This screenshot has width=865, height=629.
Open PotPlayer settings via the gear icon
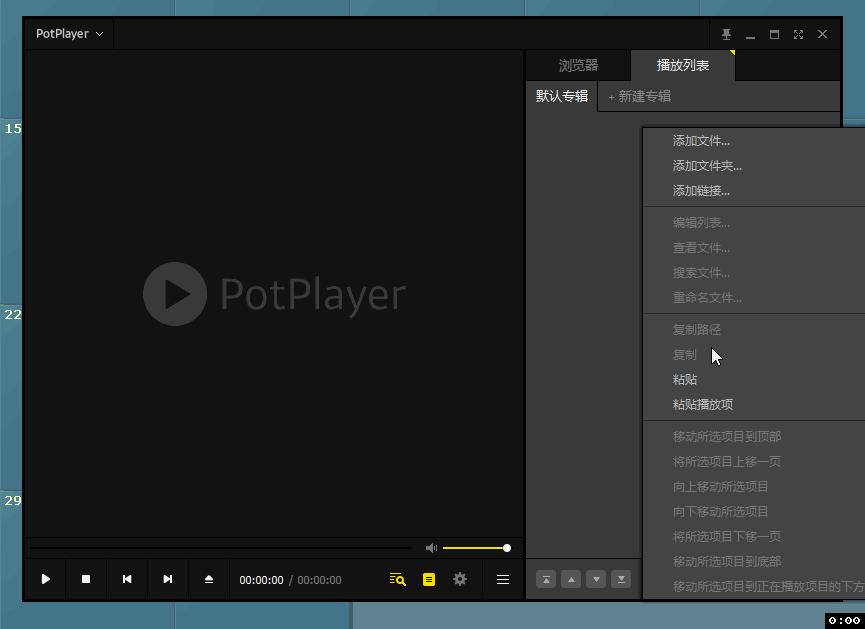click(x=459, y=579)
